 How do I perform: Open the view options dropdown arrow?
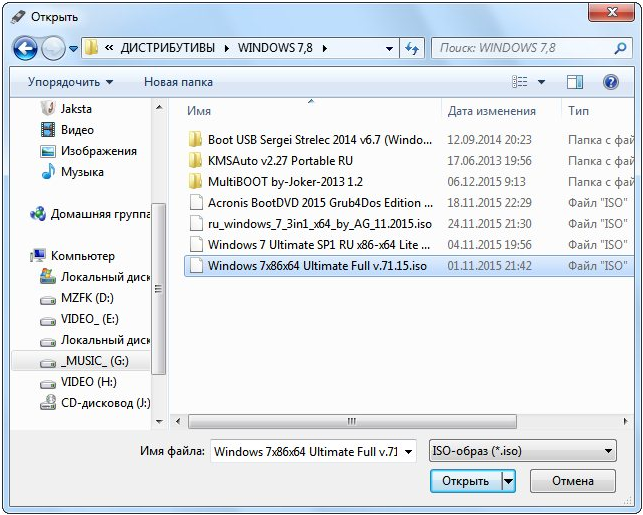pyautogui.click(x=541, y=82)
